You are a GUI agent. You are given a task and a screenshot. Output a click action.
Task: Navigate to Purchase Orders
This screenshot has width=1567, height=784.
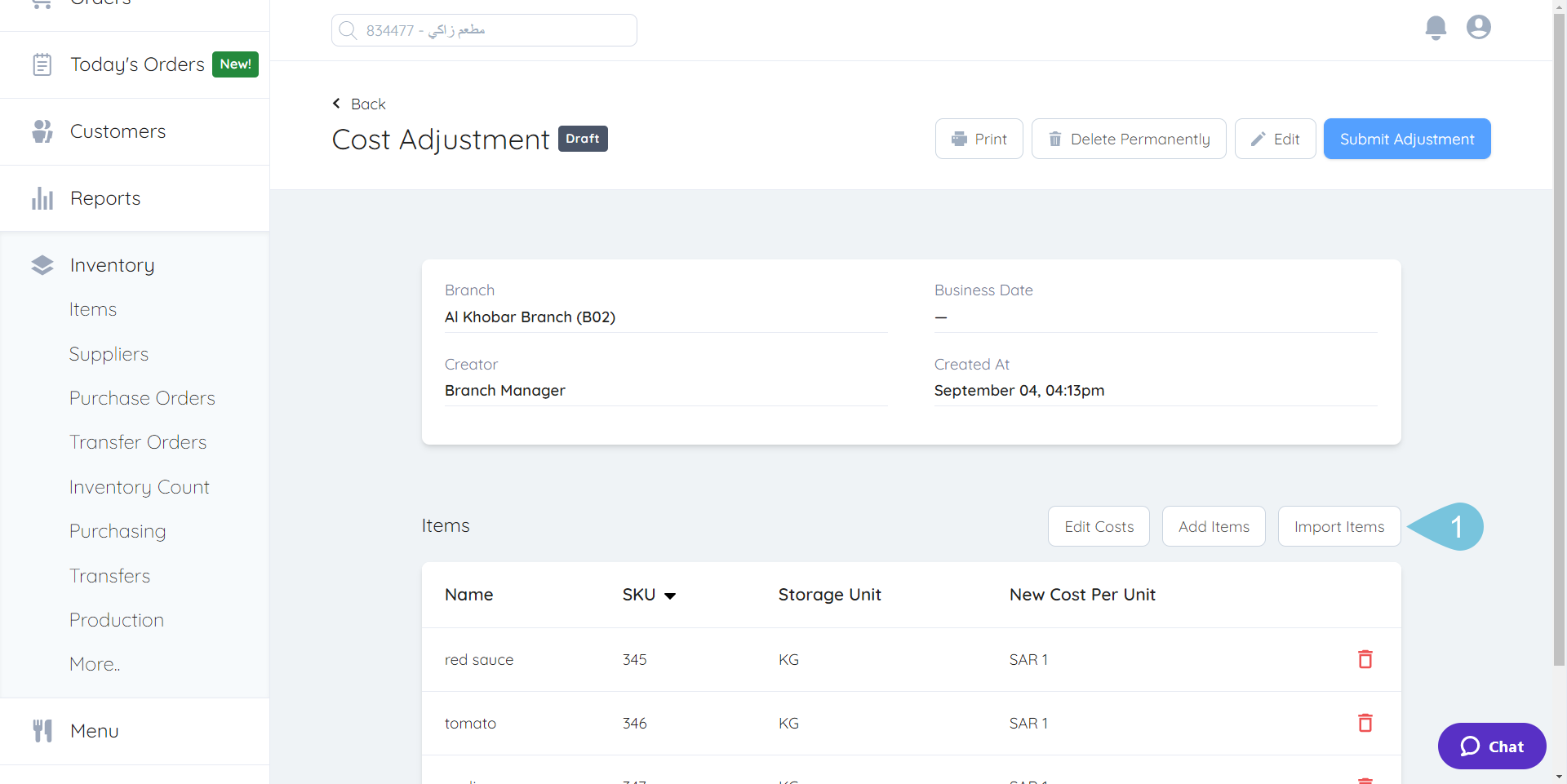click(142, 398)
